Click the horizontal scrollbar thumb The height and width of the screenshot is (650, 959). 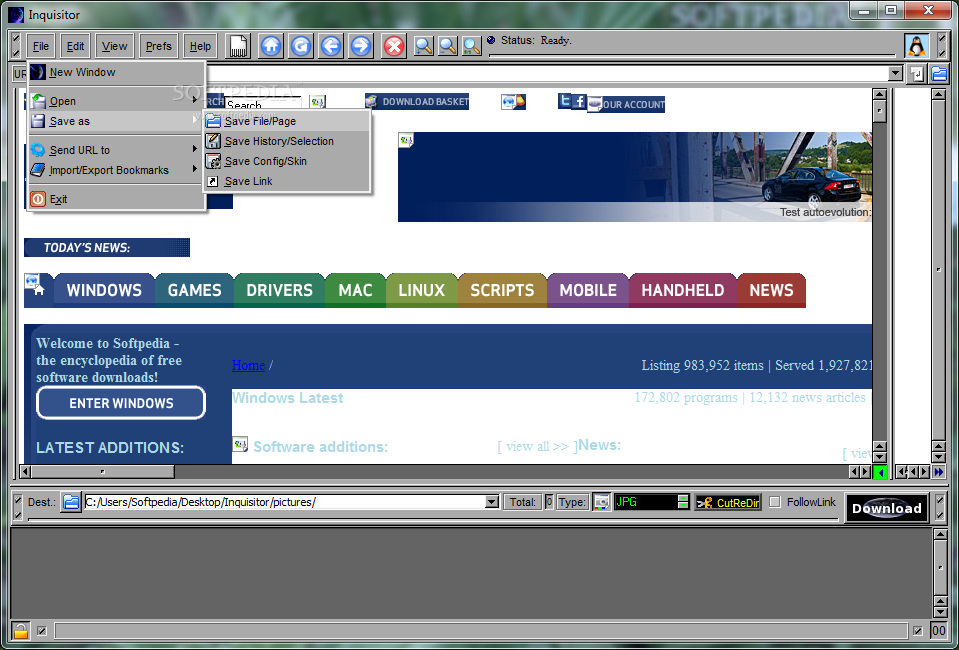pyautogui.click(x=103, y=471)
